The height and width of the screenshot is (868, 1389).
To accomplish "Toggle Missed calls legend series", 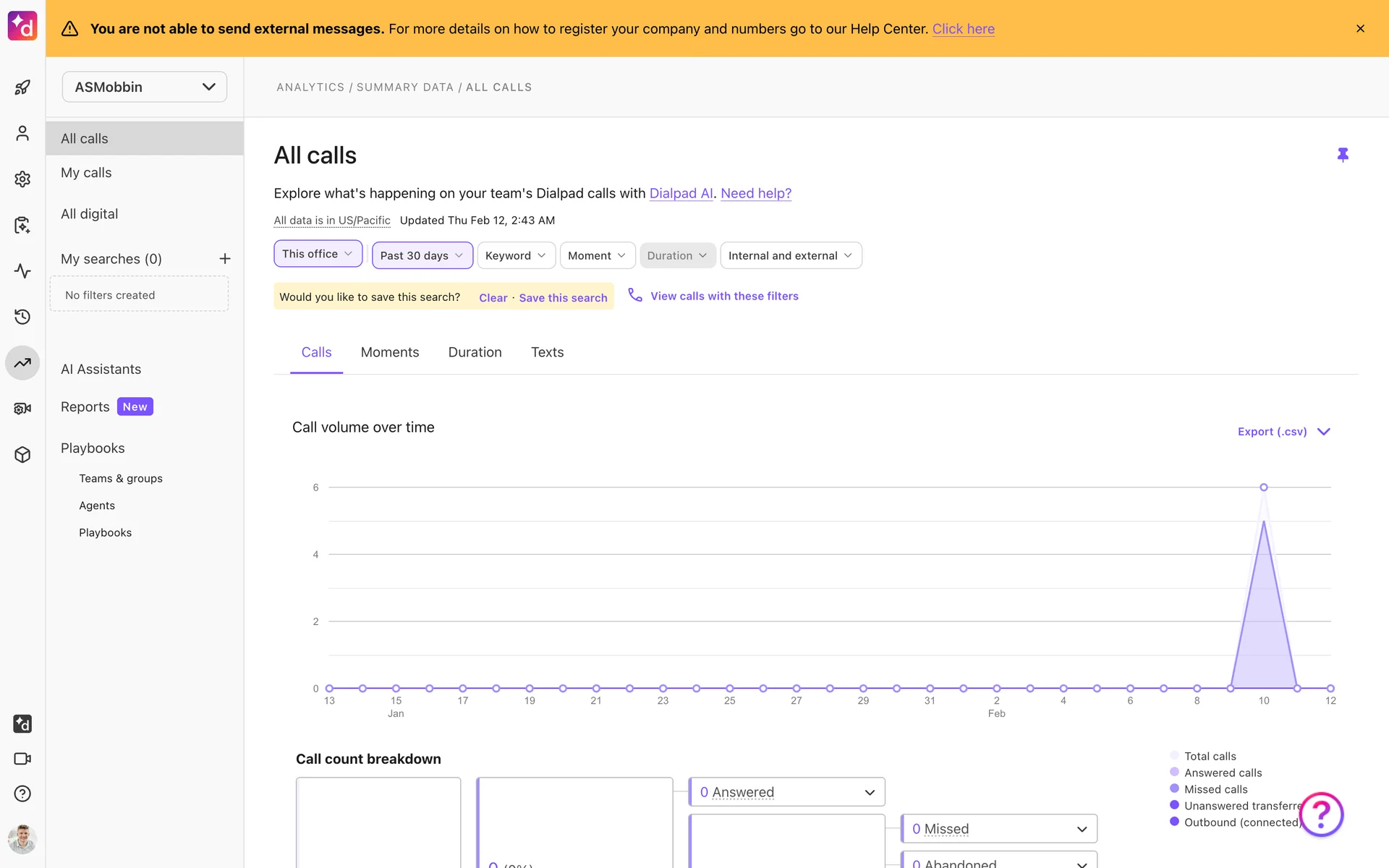I will (x=1215, y=789).
